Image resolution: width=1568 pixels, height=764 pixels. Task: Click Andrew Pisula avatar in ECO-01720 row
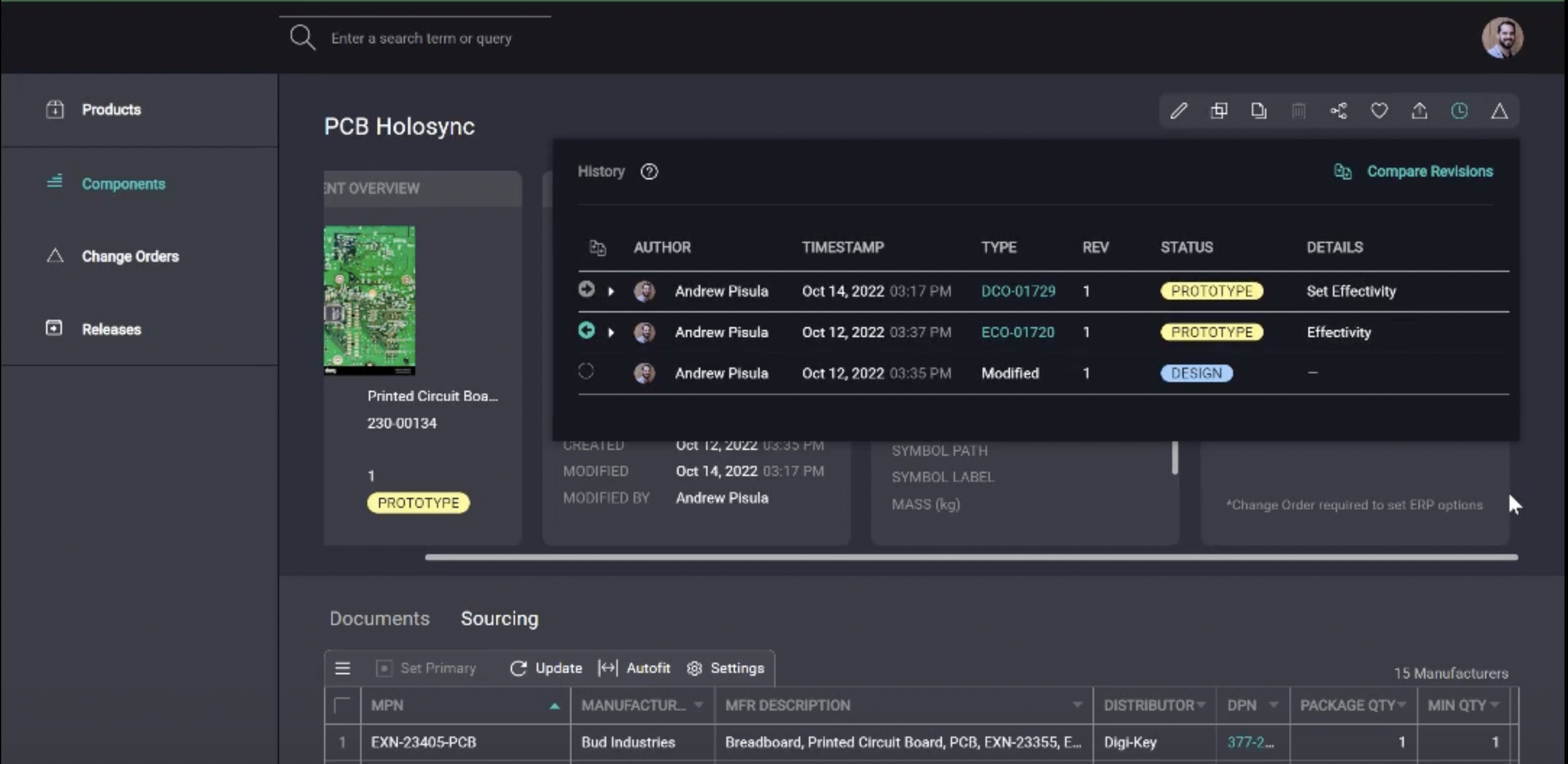[x=644, y=332]
